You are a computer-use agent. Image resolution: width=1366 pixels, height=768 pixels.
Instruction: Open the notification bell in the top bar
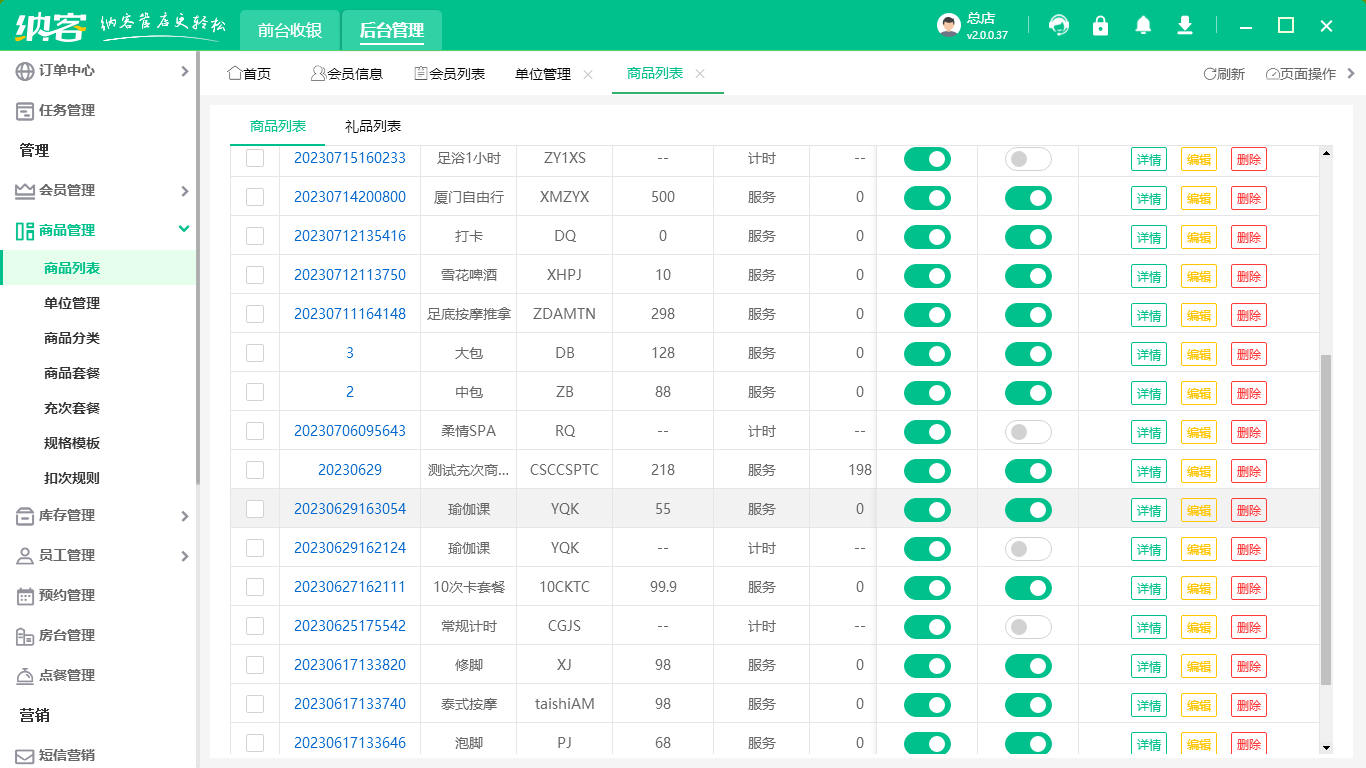(x=1143, y=25)
